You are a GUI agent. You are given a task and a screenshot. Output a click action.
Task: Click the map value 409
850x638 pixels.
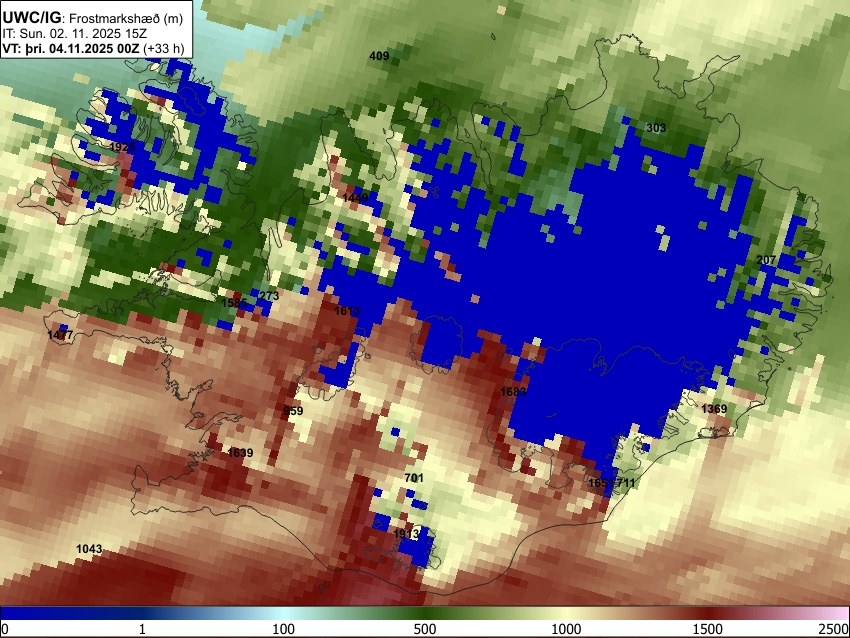[x=379, y=55]
